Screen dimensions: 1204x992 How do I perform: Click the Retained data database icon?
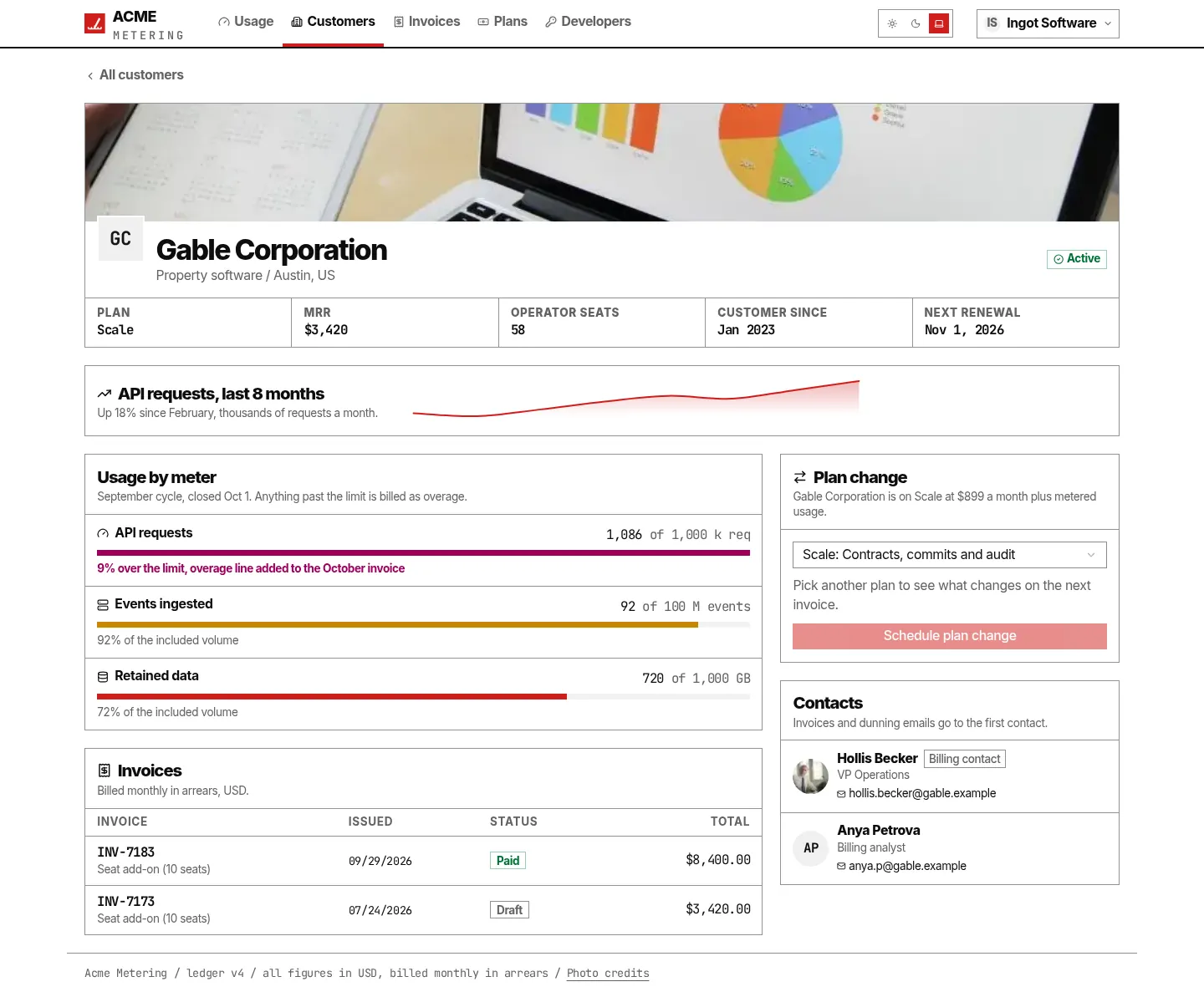pos(103,677)
